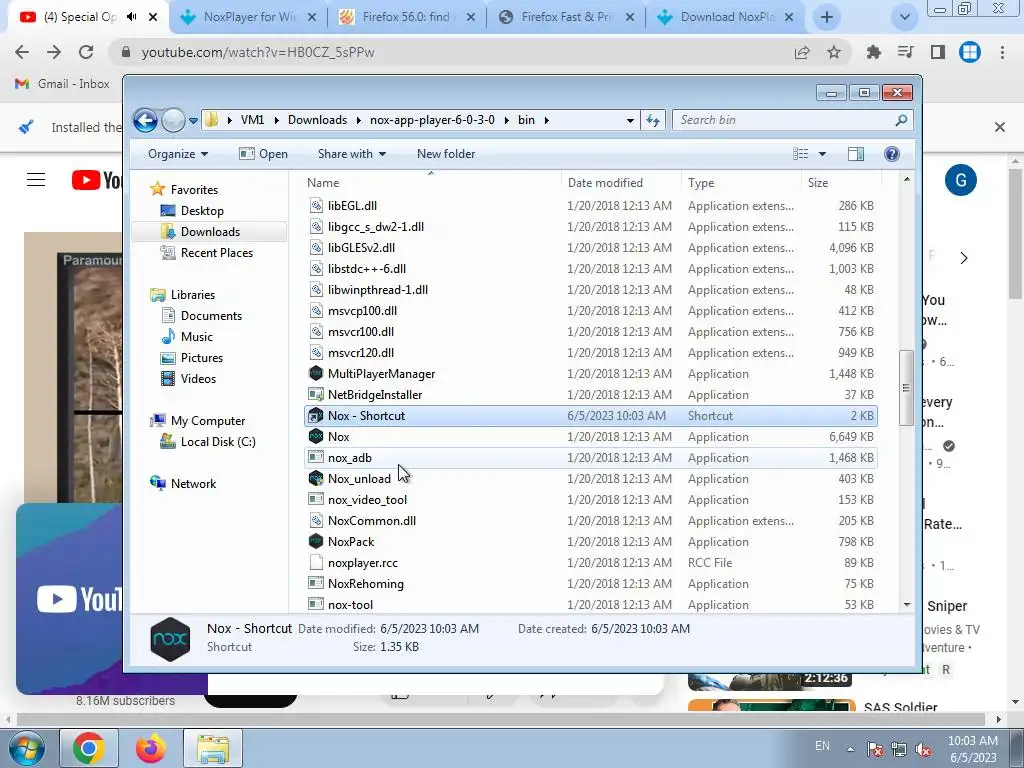The width and height of the screenshot is (1024, 768).
Task: Click the Explorer forward navigation arrow
Action: 173,120
